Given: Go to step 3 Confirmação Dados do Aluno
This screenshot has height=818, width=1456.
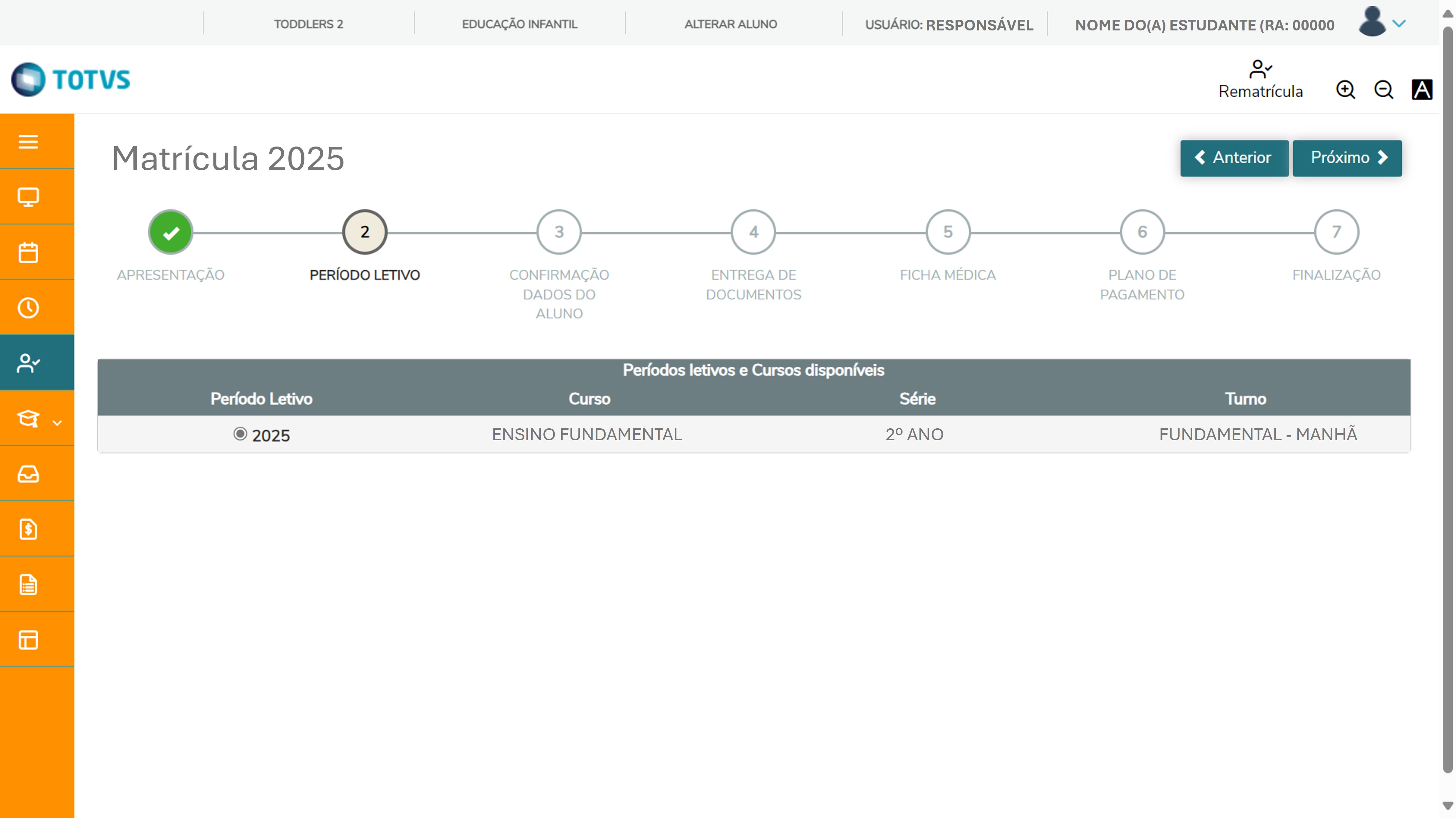Looking at the screenshot, I should [x=559, y=232].
